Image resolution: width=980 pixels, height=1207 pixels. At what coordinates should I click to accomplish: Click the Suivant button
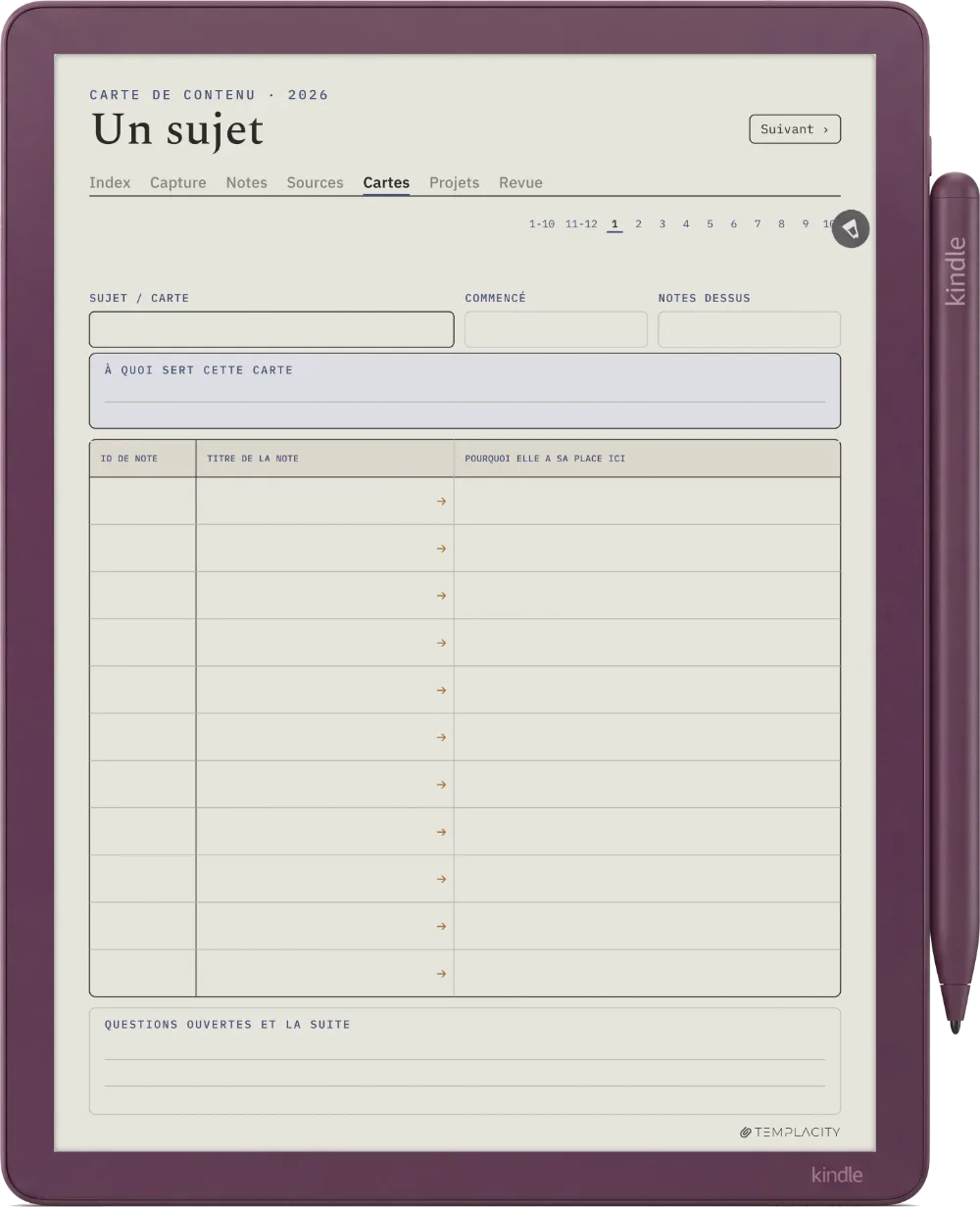point(795,129)
